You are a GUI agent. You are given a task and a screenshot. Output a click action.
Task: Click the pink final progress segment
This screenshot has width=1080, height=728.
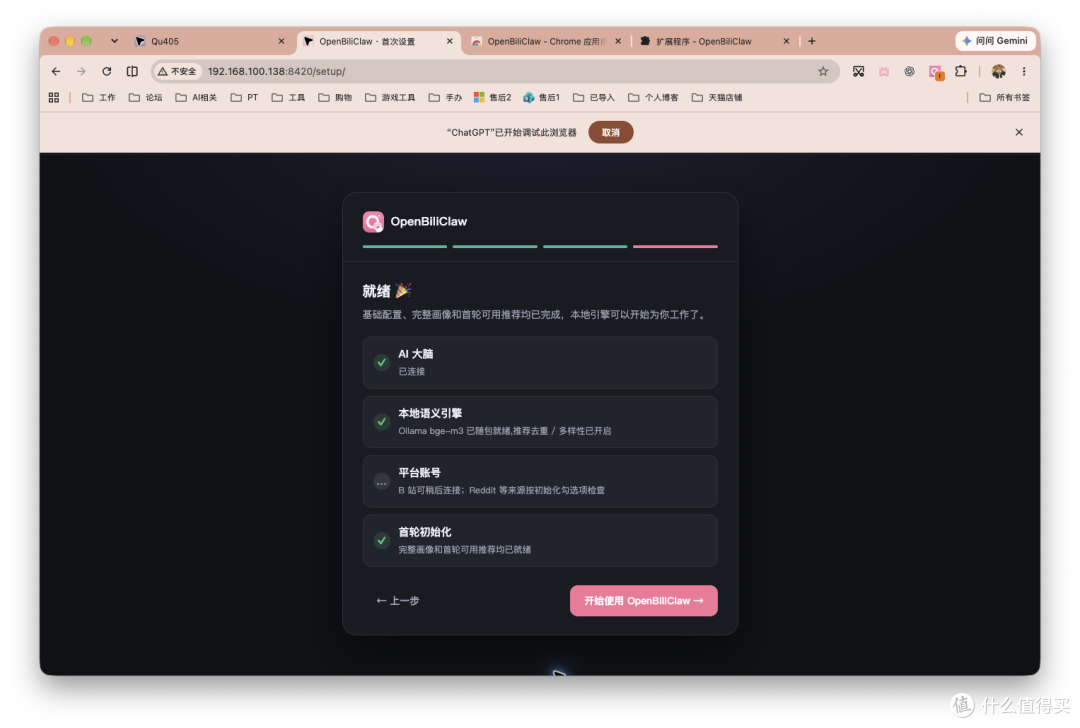tap(675, 246)
